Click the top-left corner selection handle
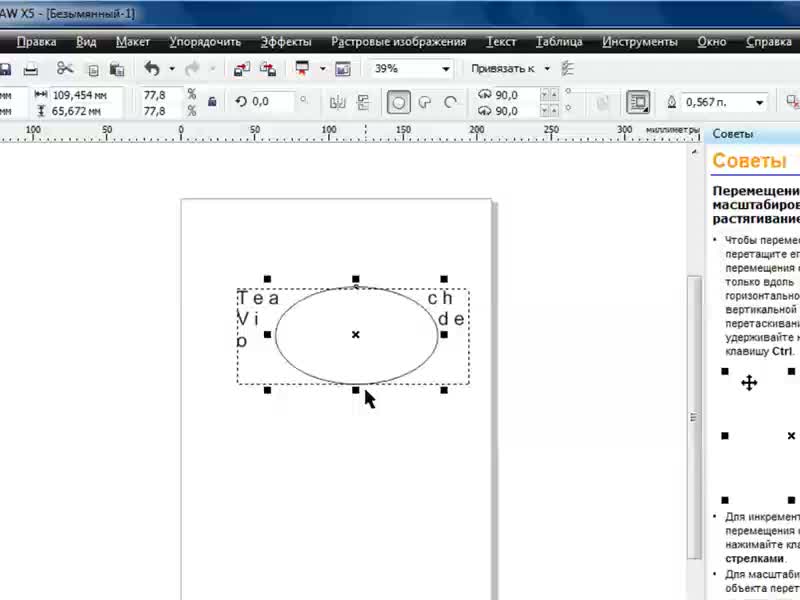Image resolution: width=800 pixels, height=600 pixels. tap(267, 279)
